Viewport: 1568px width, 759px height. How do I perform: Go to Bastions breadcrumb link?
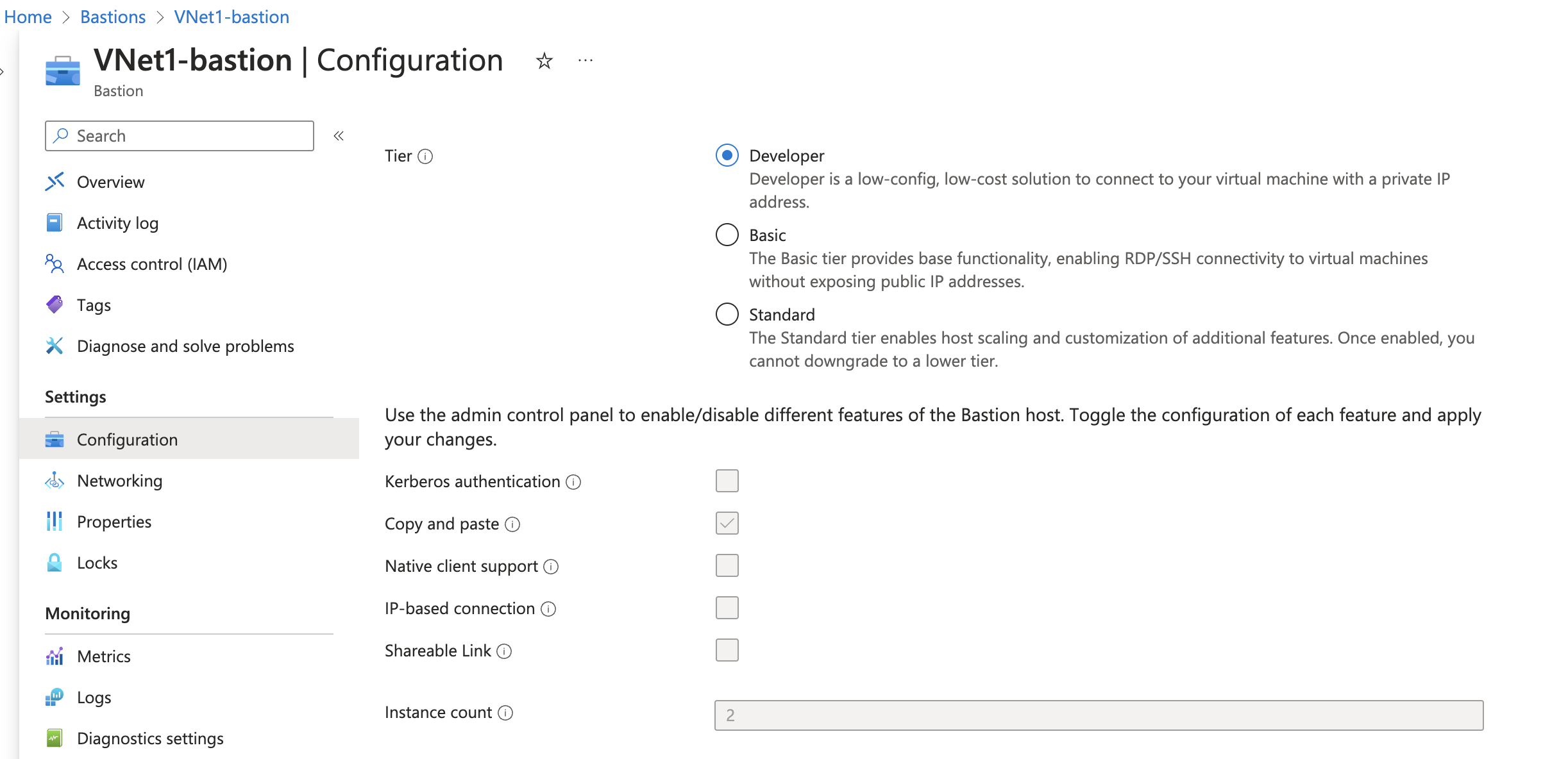113,17
